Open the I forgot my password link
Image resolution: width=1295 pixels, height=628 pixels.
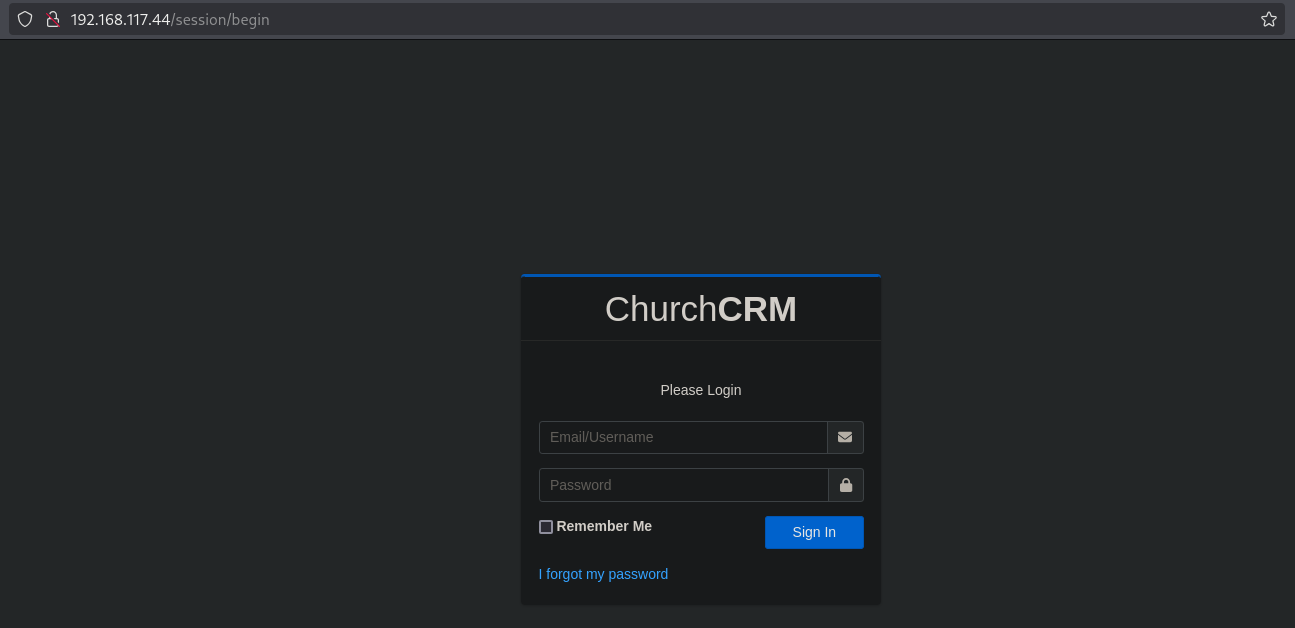pos(603,574)
